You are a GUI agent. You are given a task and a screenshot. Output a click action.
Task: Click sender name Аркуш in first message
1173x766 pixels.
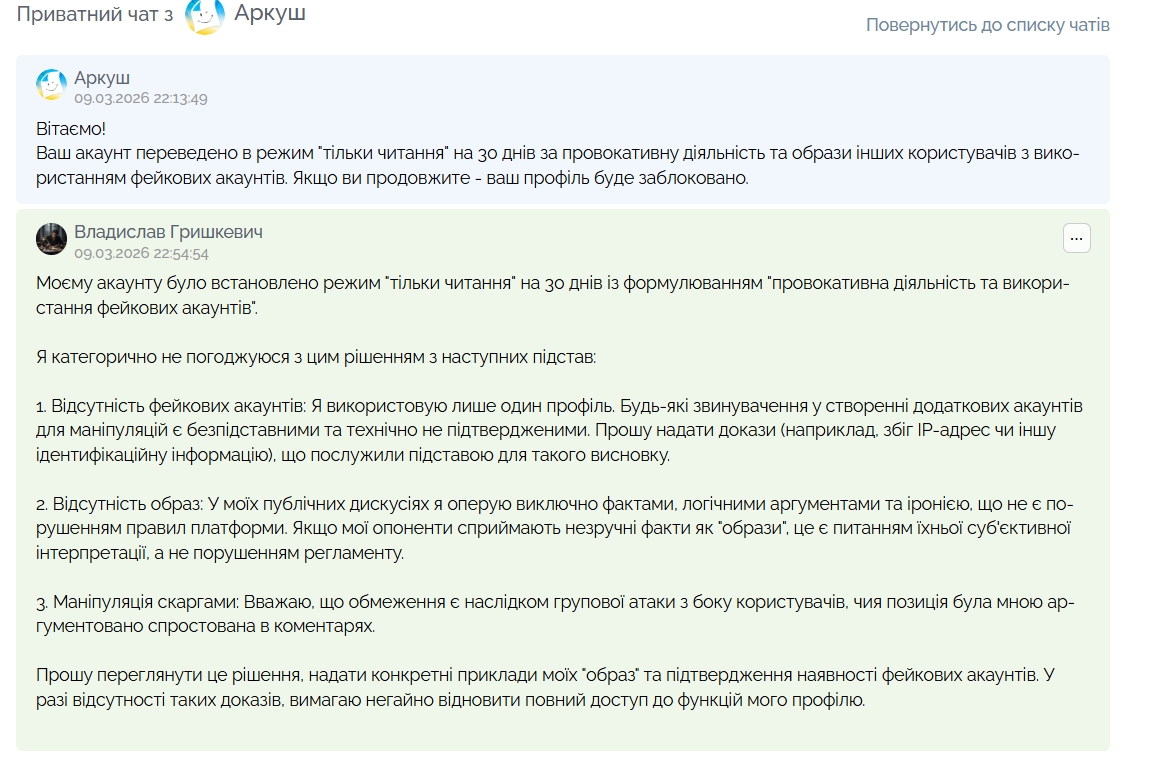(x=102, y=78)
